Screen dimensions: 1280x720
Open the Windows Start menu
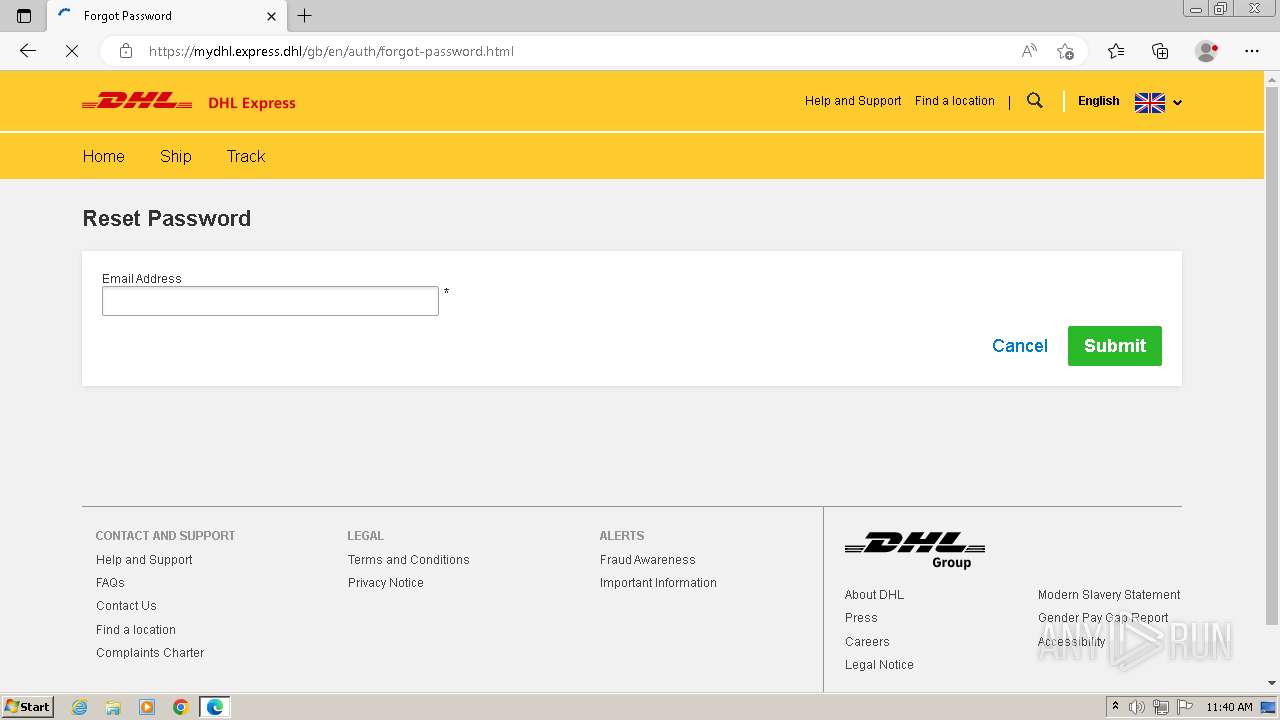coord(28,707)
